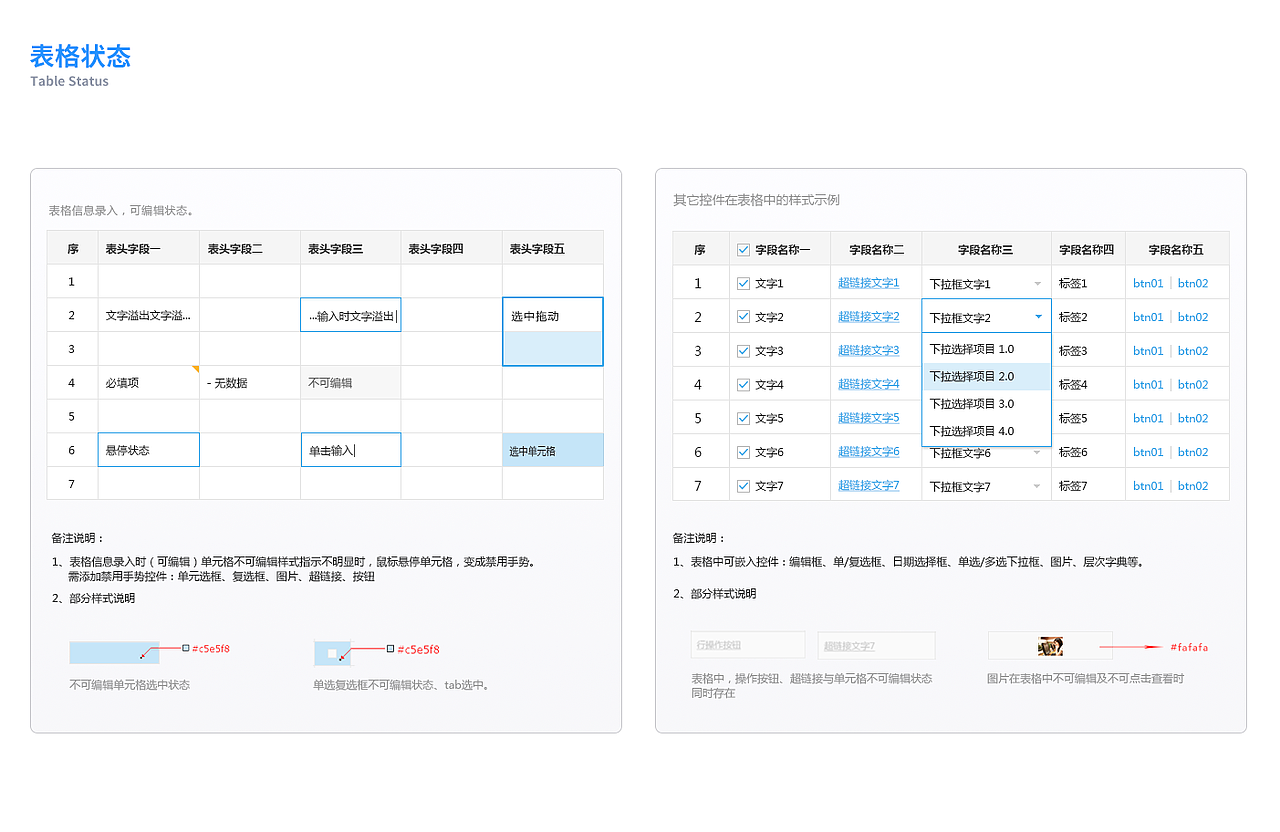Click btn02 in row 5
The width and height of the screenshot is (1280, 832).
(x=1193, y=418)
